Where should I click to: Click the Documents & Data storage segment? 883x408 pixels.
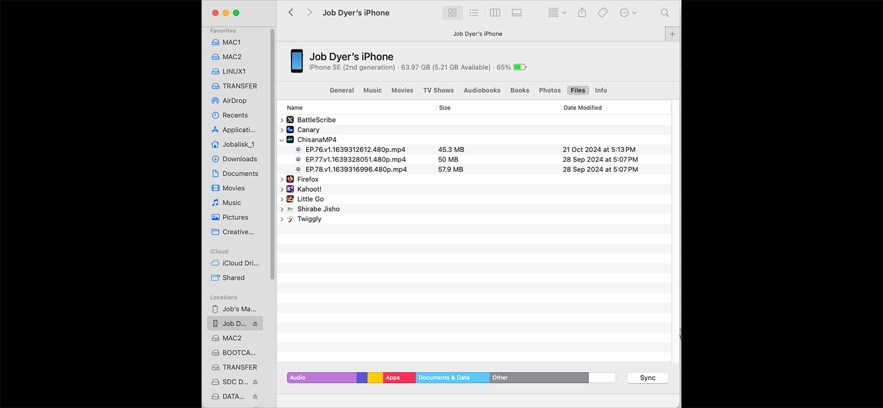point(453,378)
